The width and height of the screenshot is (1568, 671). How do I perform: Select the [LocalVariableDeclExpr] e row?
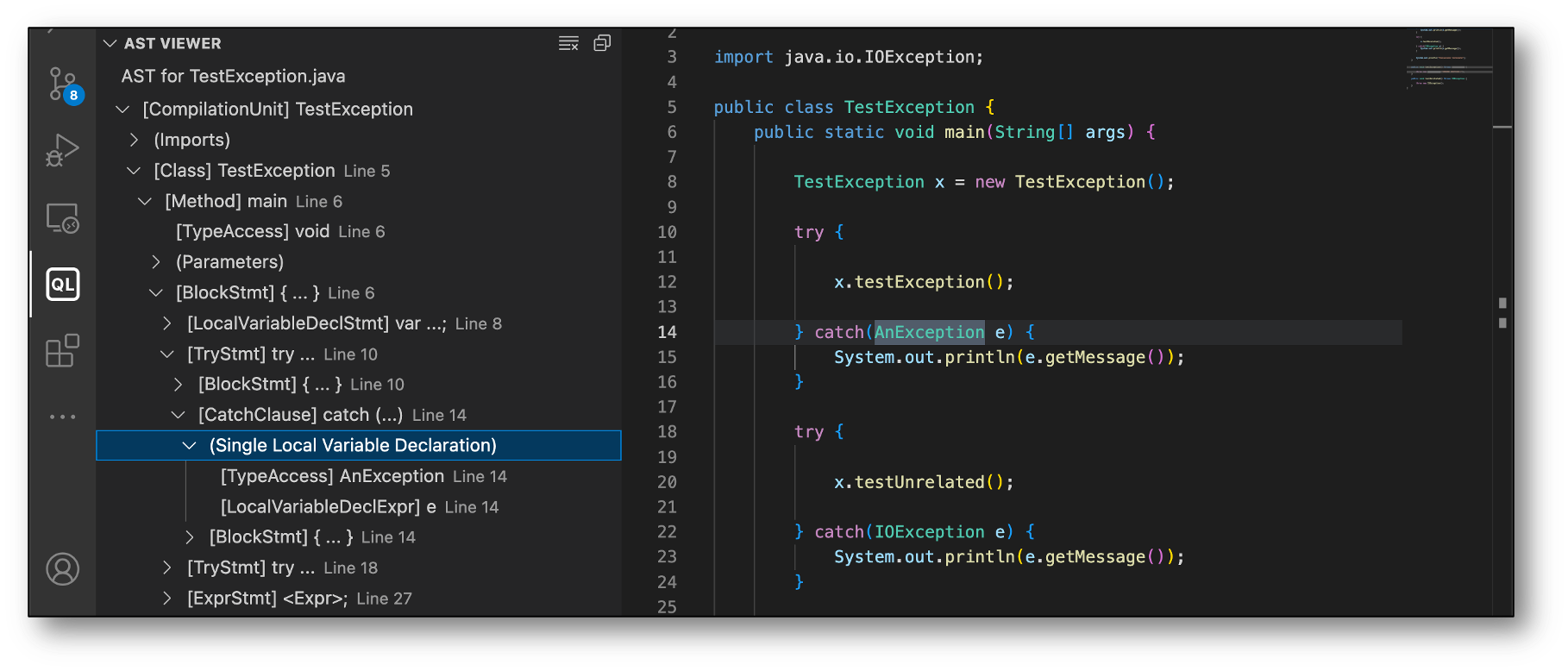click(x=358, y=506)
